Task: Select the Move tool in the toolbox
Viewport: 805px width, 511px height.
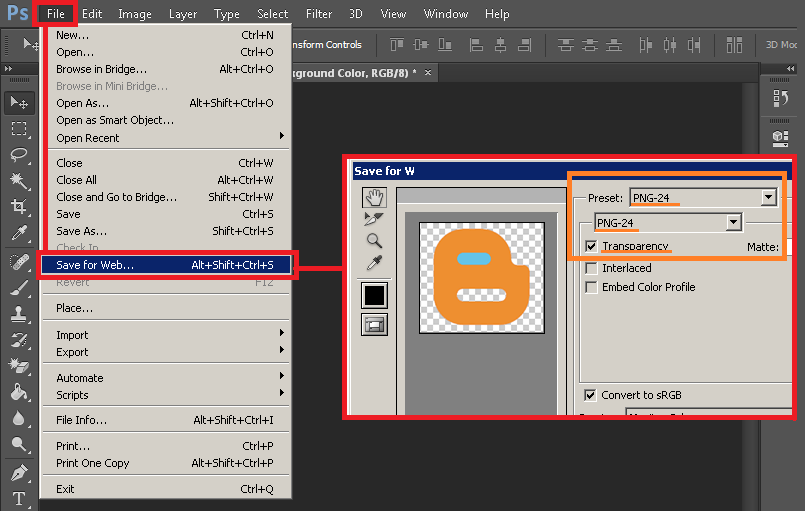Action: click(x=20, y=103)
